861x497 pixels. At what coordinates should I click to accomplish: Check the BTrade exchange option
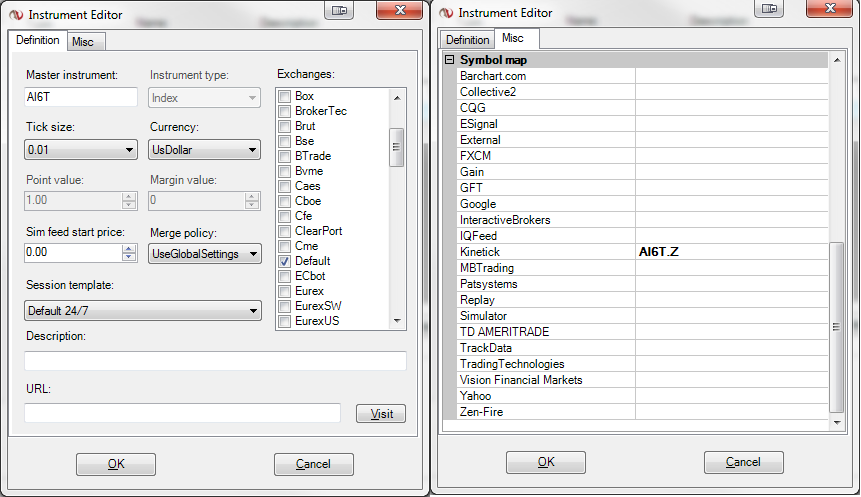point(284,157)
